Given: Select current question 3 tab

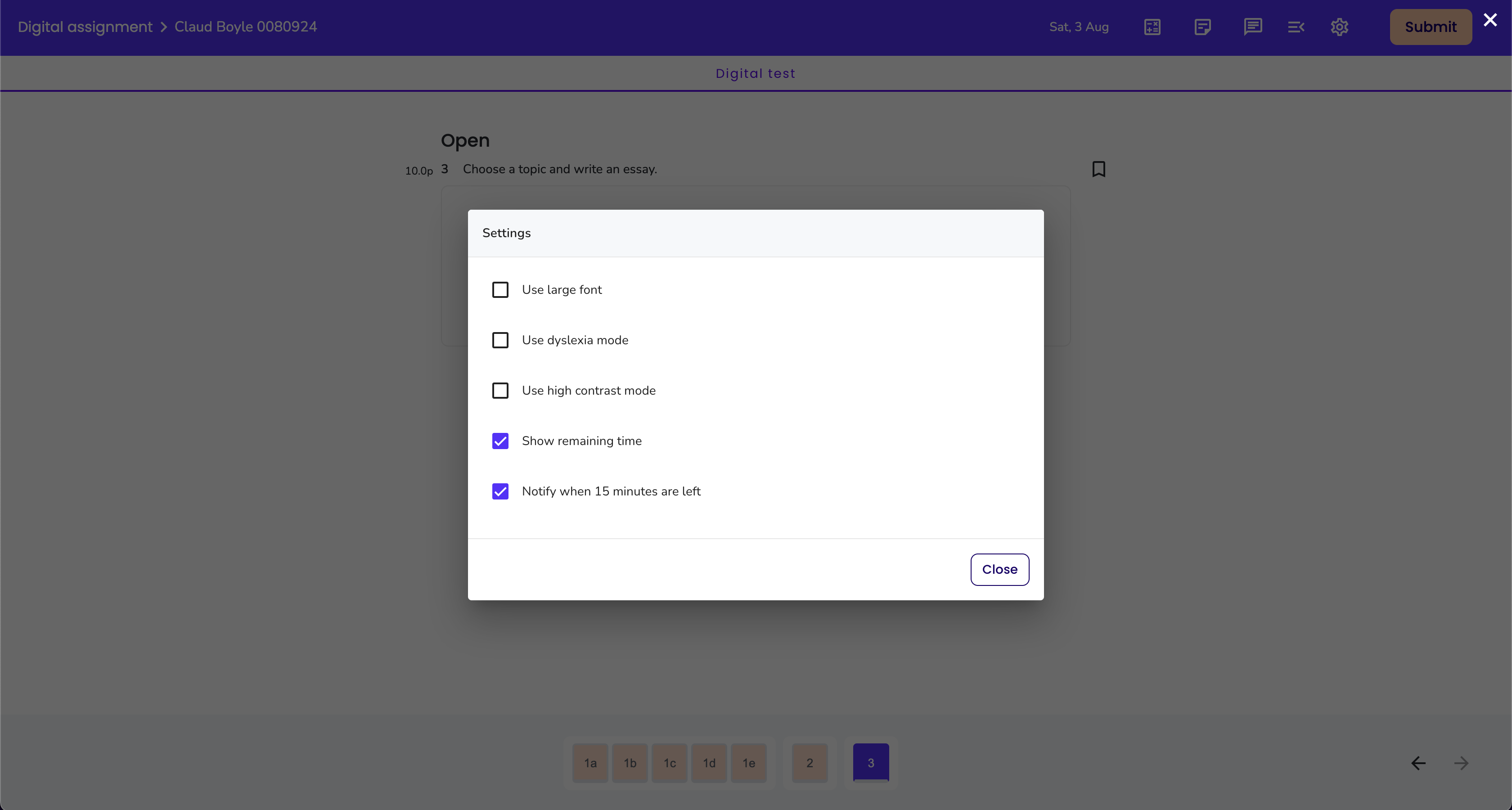Looking at the screenshot, I should [871, 763].
